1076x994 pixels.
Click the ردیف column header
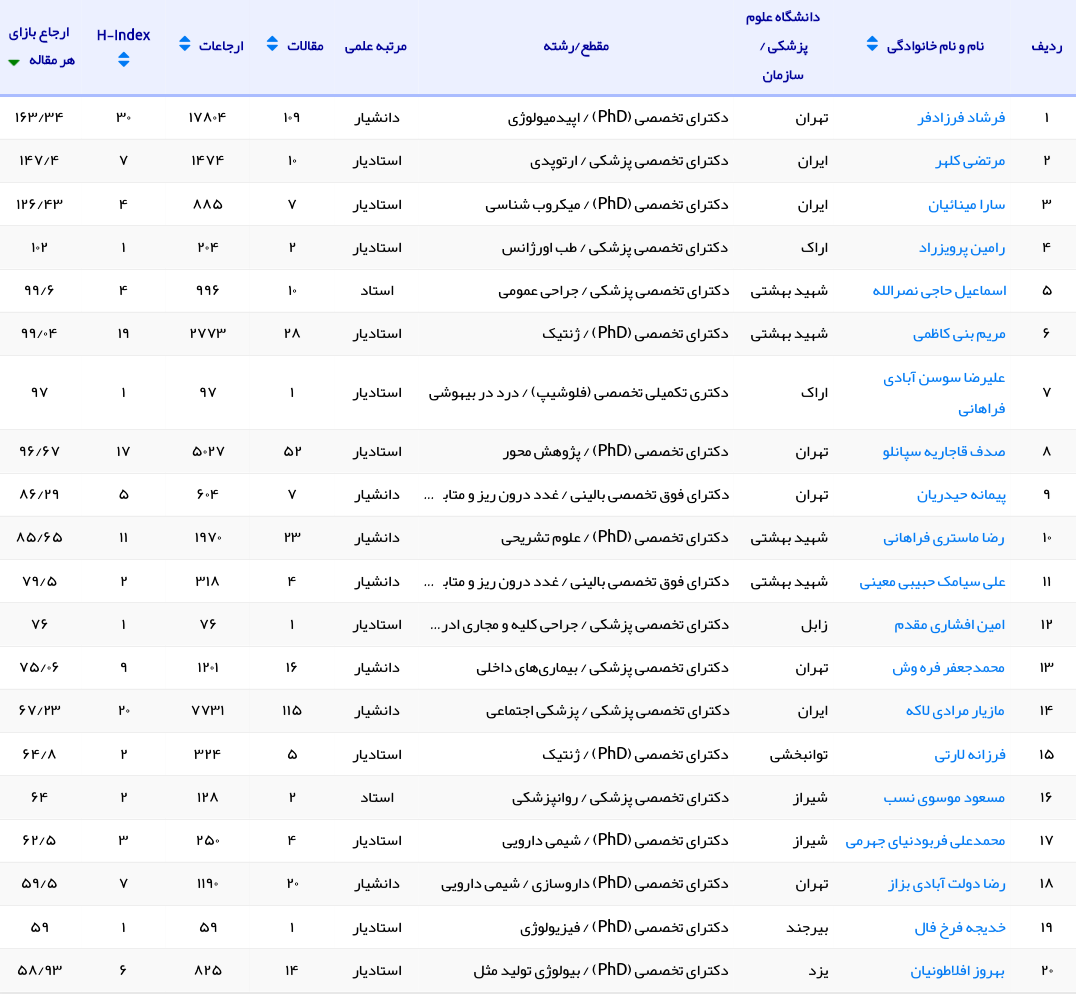click(x=1046, y=46)
